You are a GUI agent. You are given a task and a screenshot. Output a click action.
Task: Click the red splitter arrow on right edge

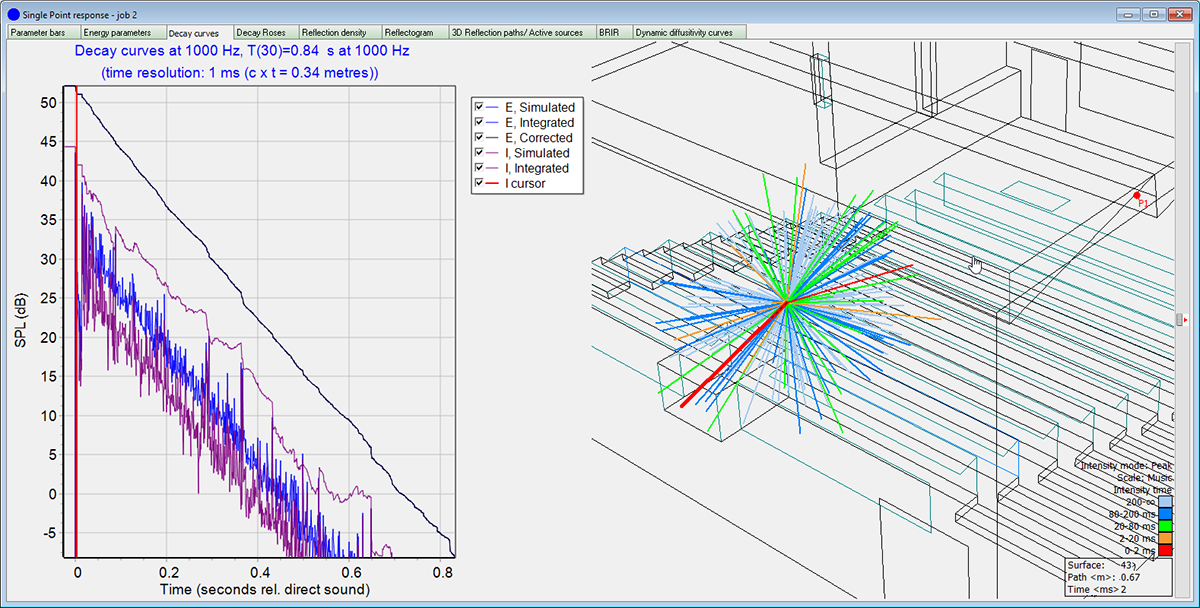click(x=1187, y=319)
